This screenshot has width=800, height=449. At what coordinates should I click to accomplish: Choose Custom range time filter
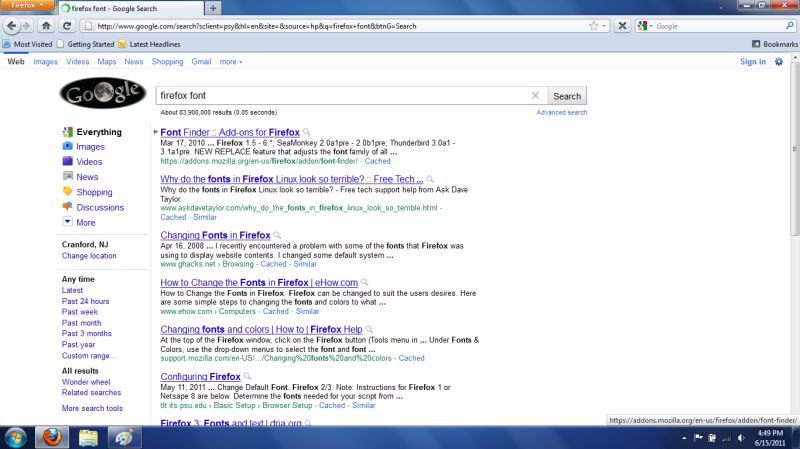(x=89, y=356)
